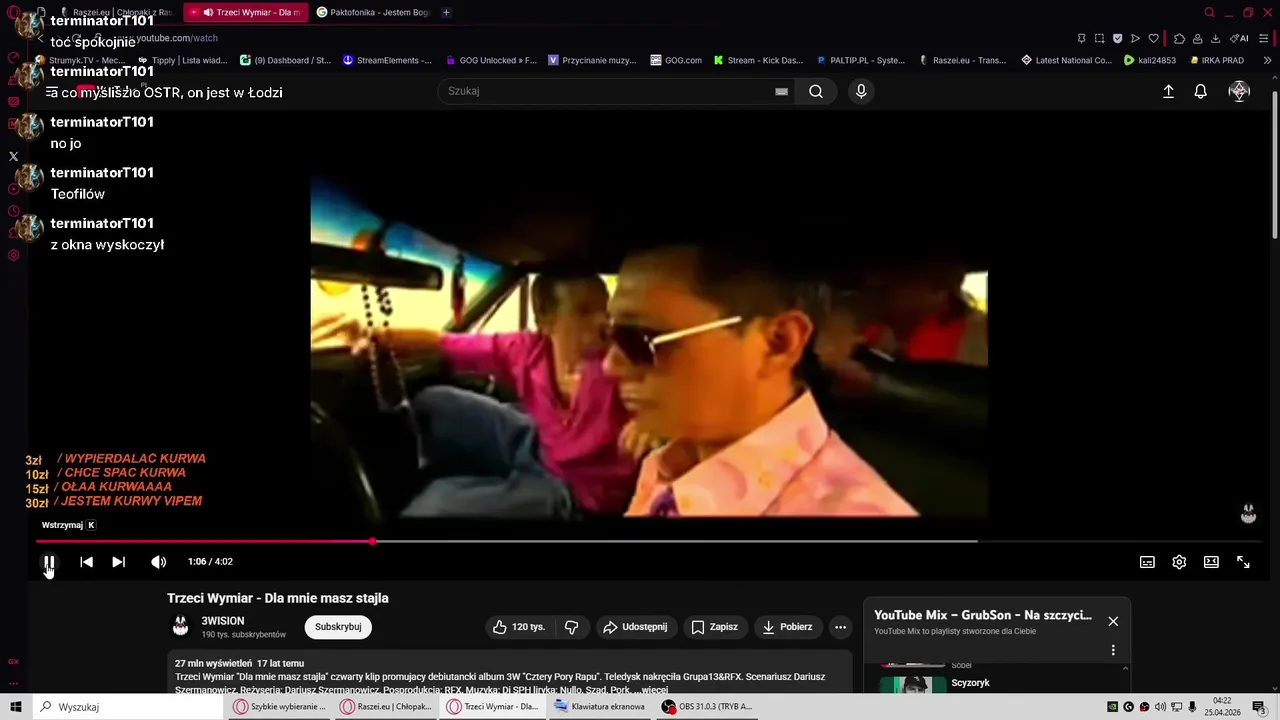Open the player settings gear

(x=1180, y=562)
